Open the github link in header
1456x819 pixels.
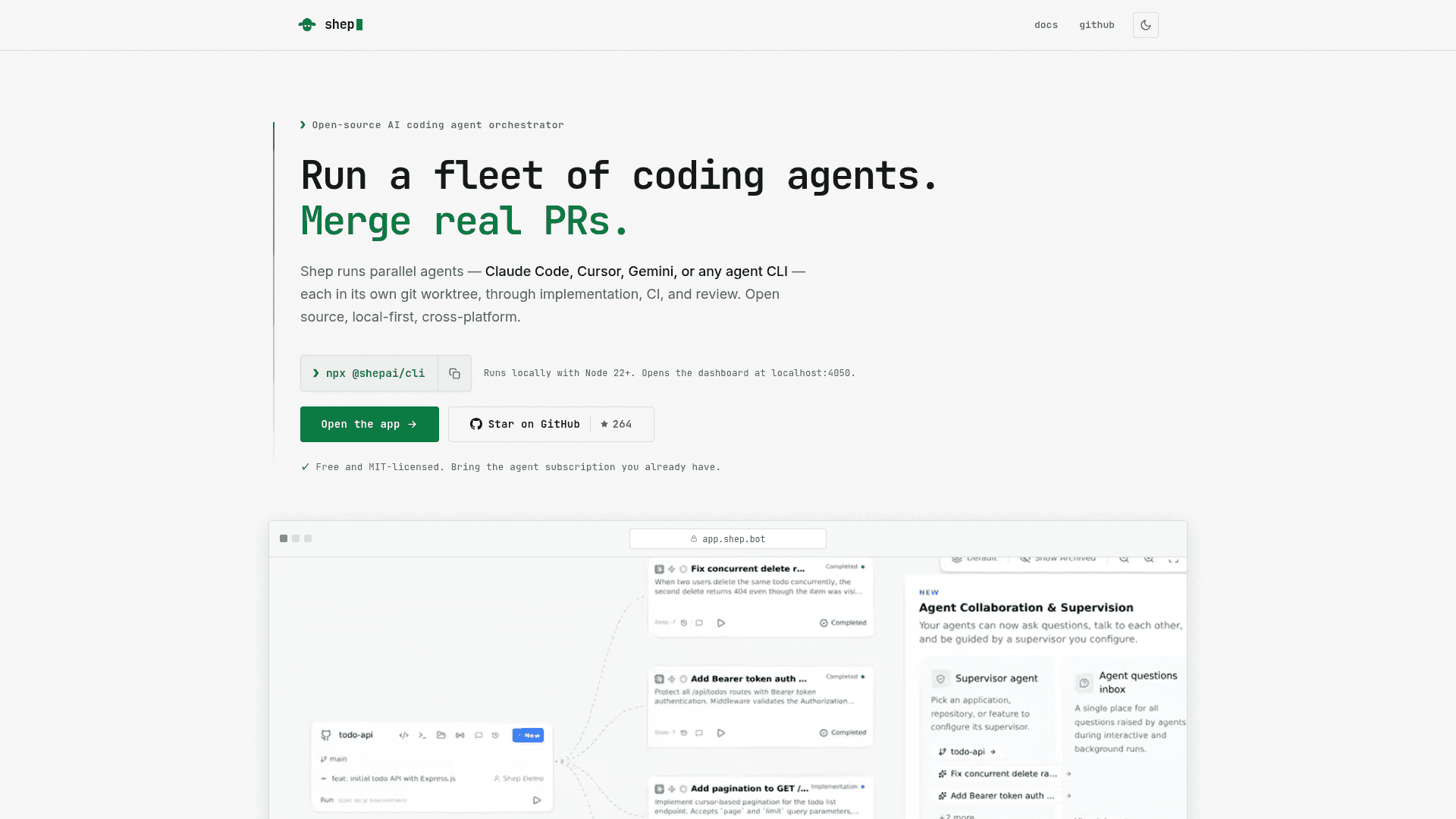click(1097, 25)
